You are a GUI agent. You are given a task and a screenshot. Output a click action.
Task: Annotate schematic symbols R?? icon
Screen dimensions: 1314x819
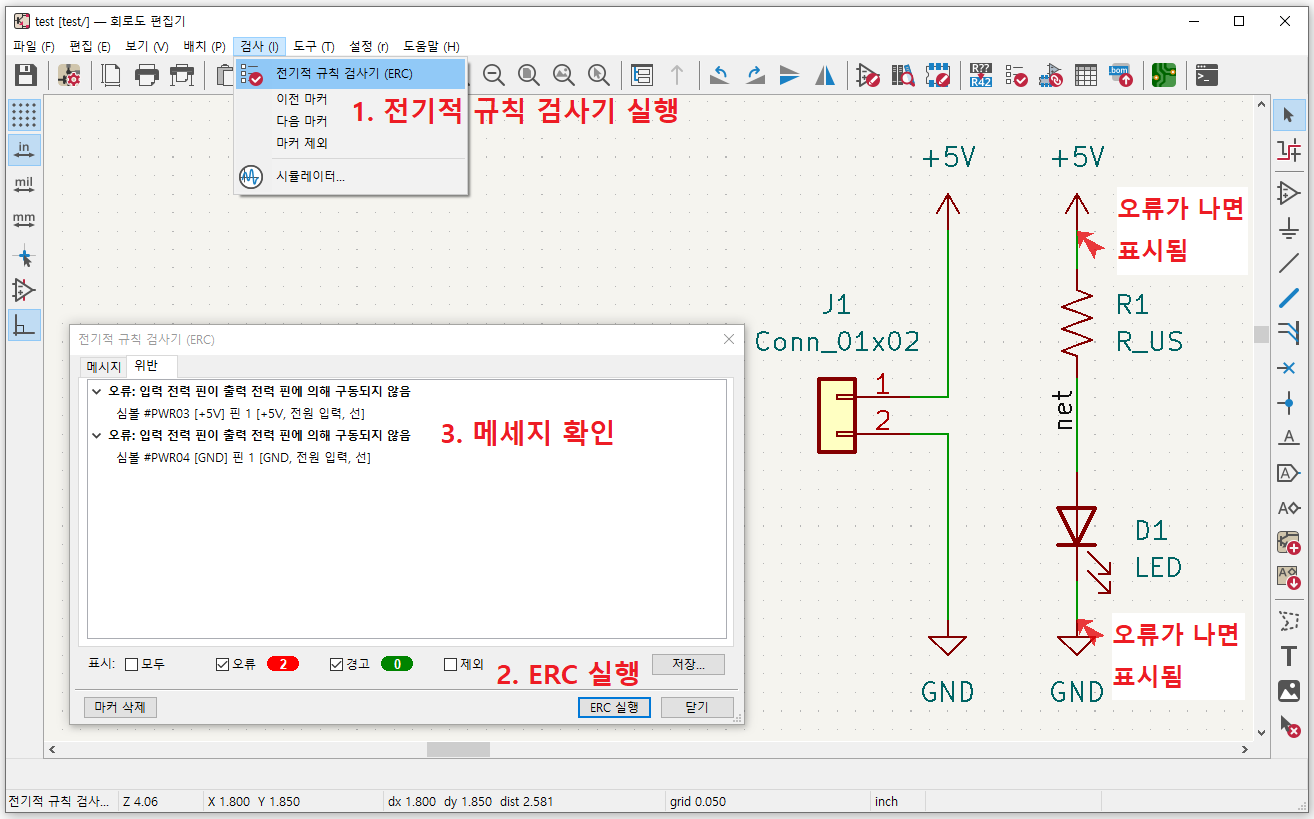pos(981,75)
